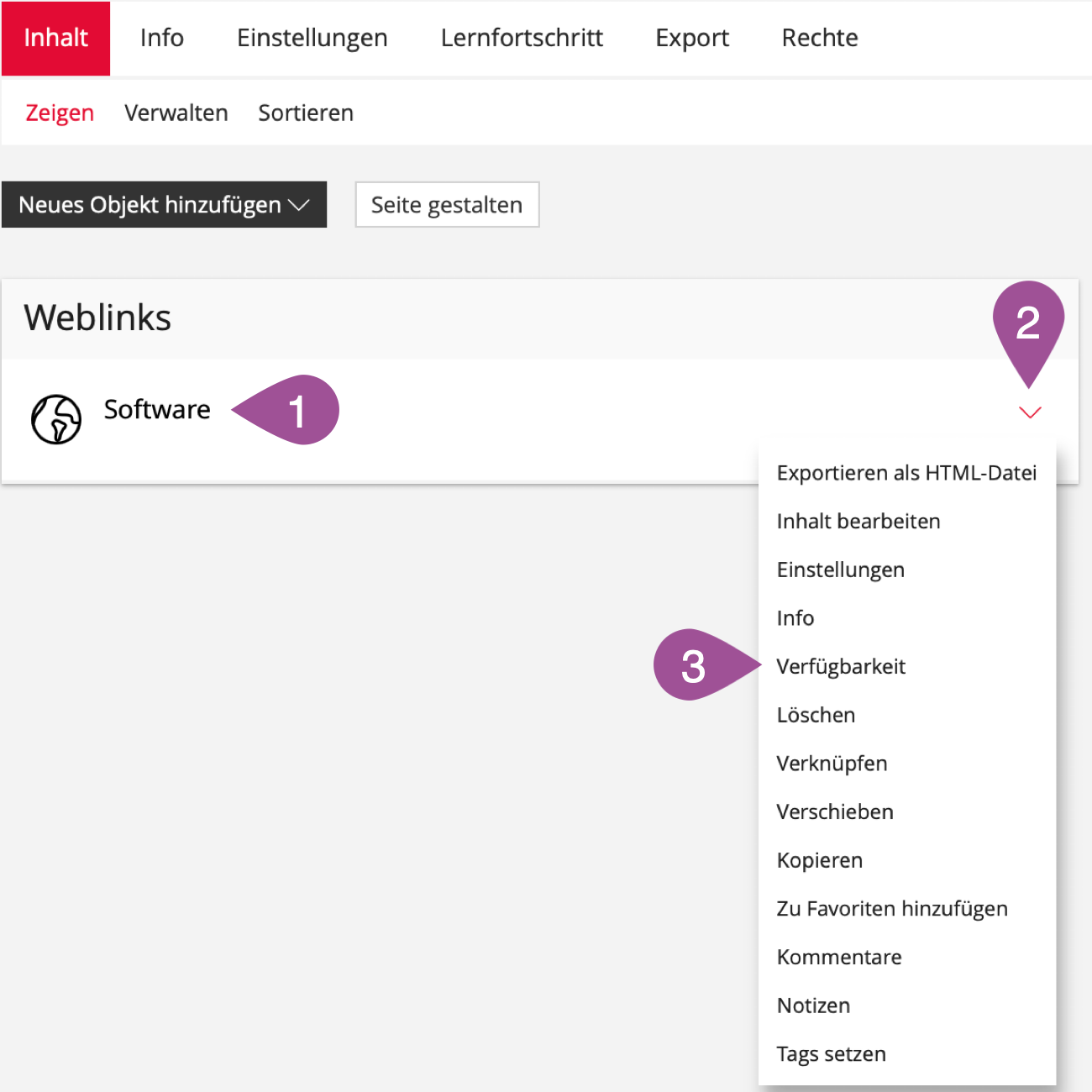Click the Seite gestalten button

[x=447, y=205]
